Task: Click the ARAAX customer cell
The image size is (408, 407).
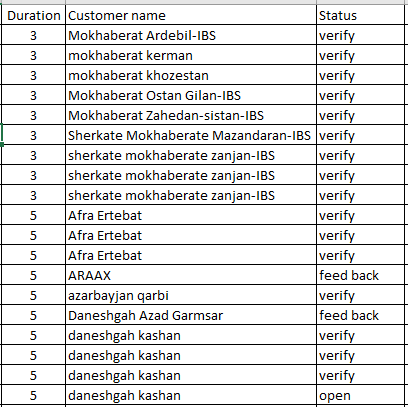Action: (x=191, y=275)
